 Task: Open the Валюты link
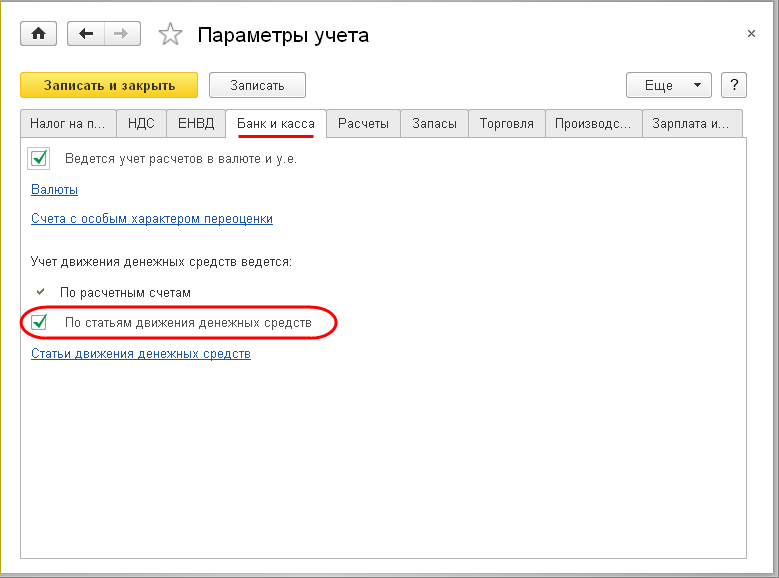pos(54,189)
